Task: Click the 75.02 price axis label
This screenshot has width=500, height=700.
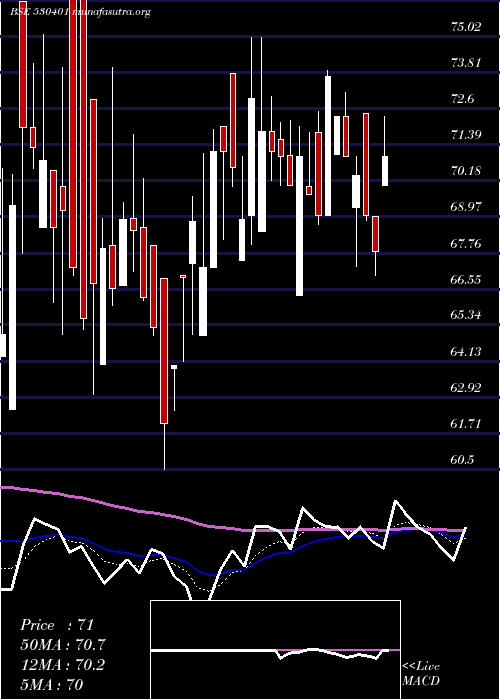Action: [x=466, y=27]
